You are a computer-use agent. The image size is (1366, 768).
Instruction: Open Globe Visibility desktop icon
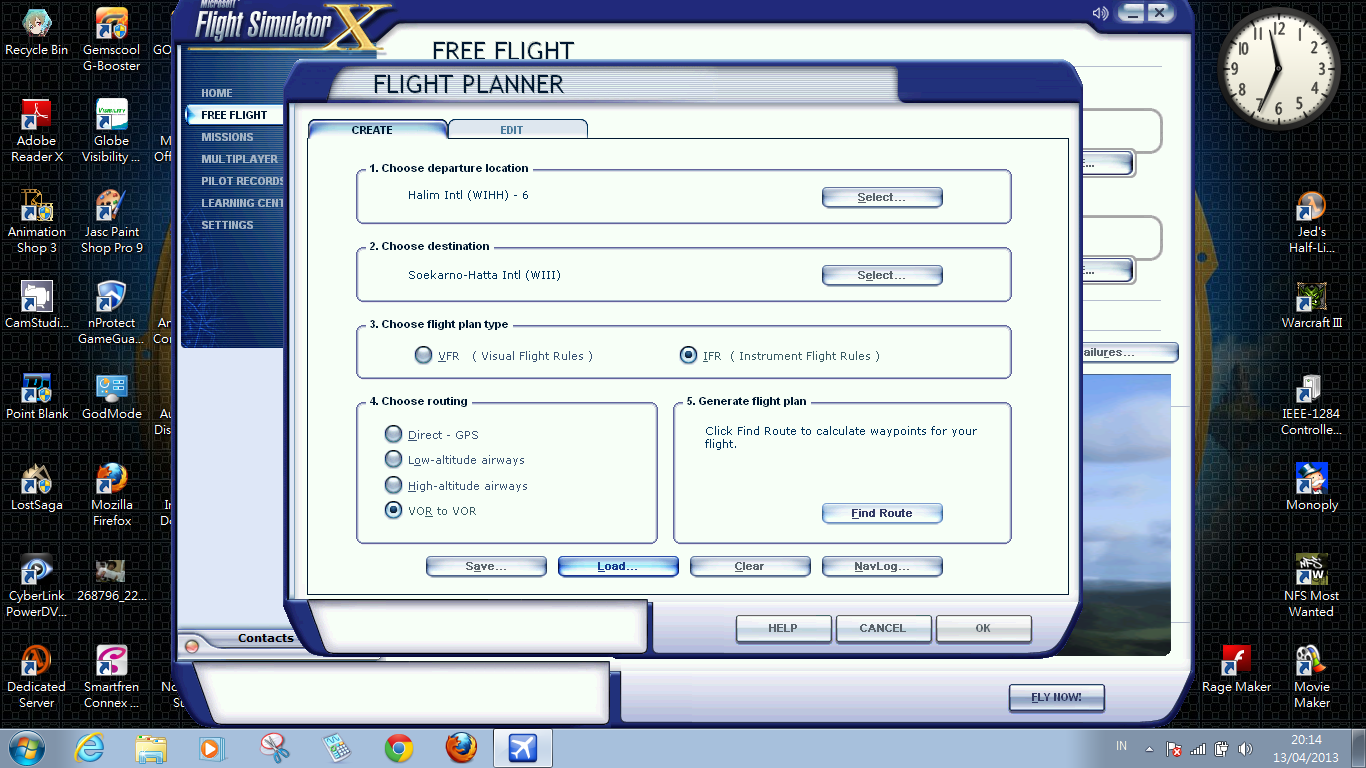point(111,131)
